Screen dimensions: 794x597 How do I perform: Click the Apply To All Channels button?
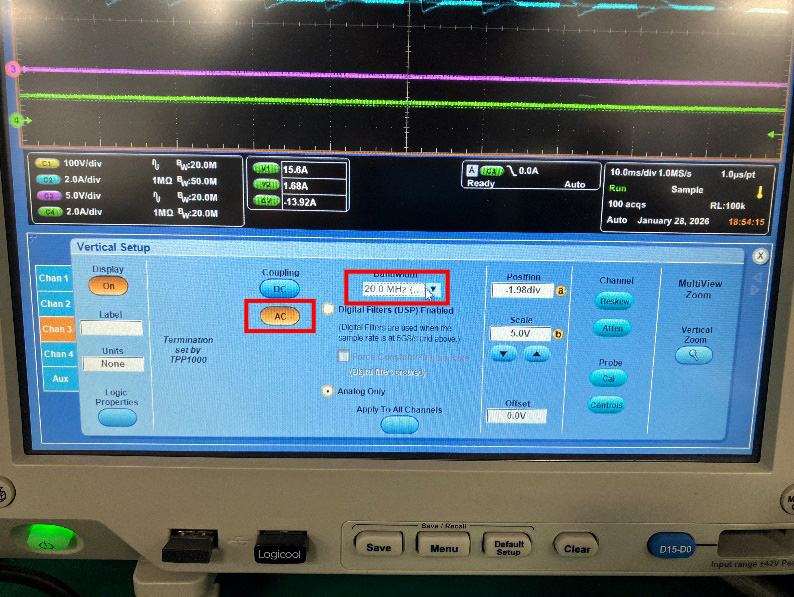[399, 424]
